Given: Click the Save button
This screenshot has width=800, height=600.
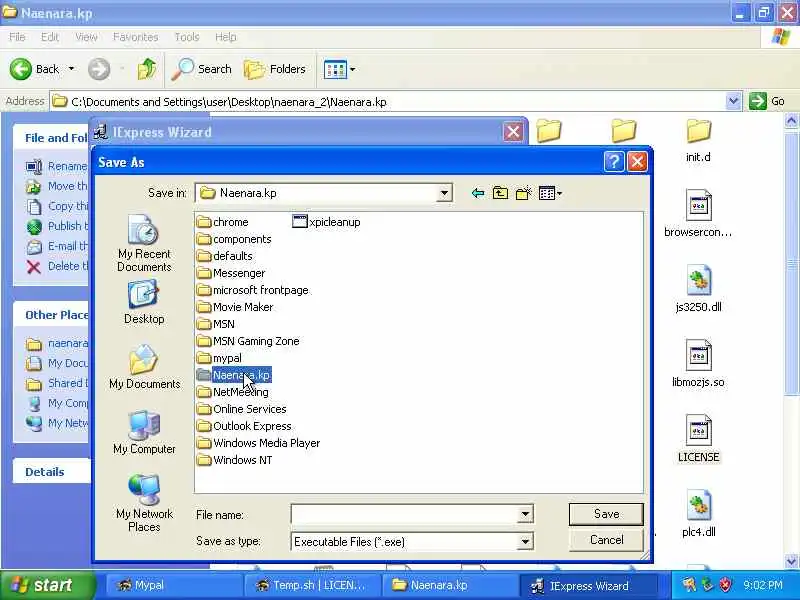Looking at the screenshot, I should coord(606,514).
